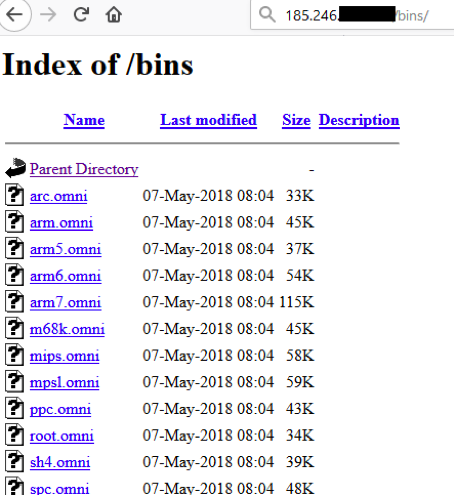Click the unknown-file icon beside arm.omni

pyautogui.click(x=14, y=221)
